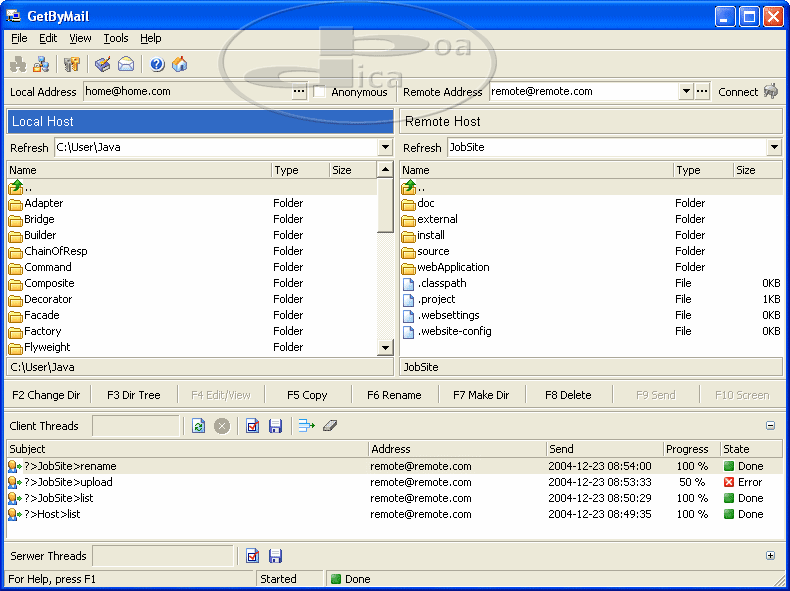Click the refresh icon in Client Threads toolbar

click(199, 426)
